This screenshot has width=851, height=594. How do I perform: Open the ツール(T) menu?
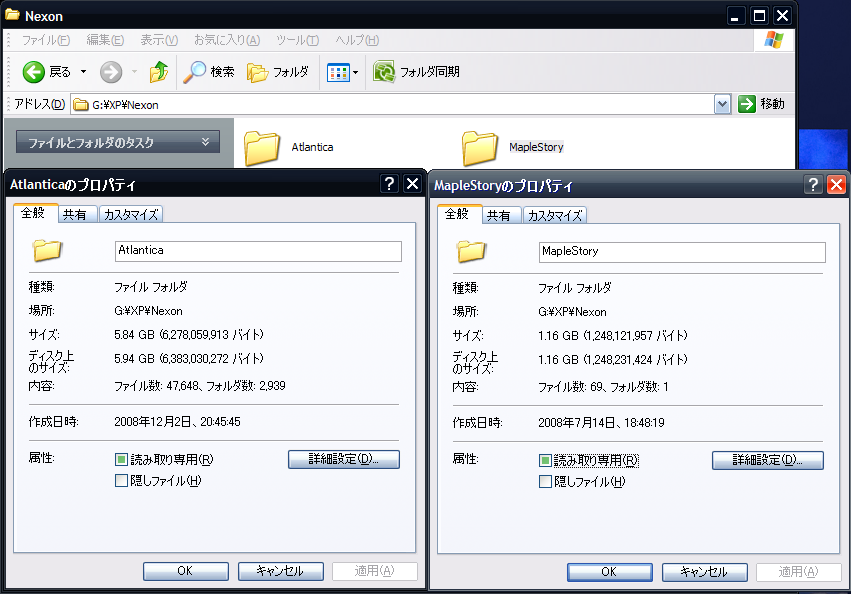point(297,40)
